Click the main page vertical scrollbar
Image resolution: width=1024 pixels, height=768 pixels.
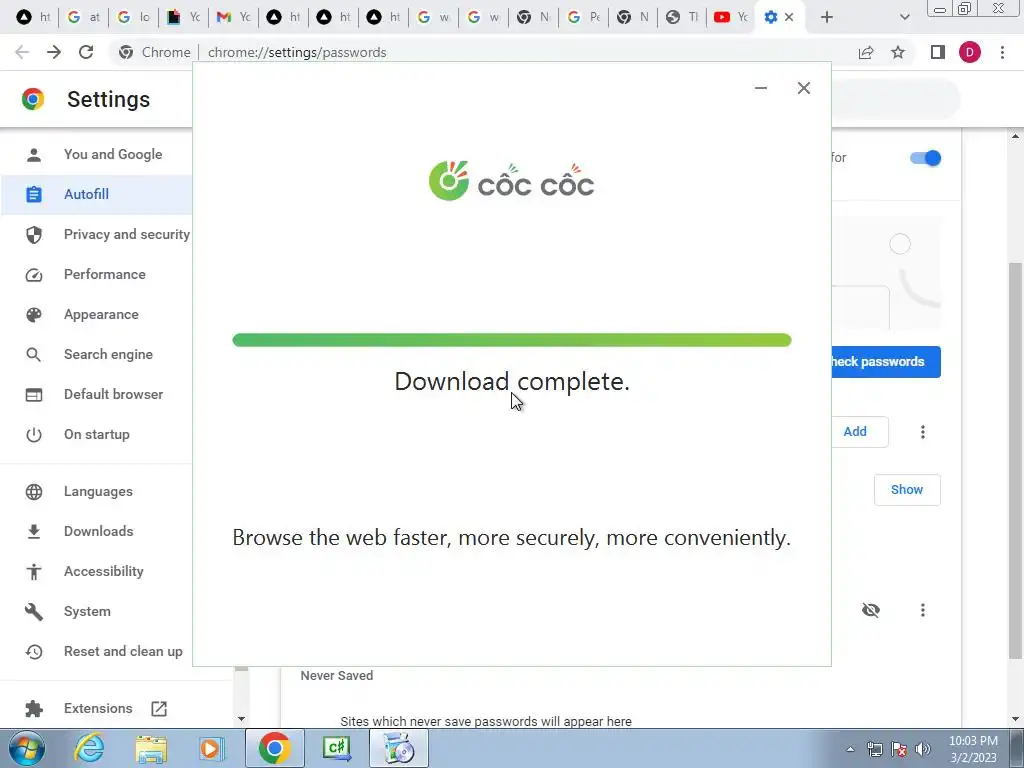pos(1015,460)
